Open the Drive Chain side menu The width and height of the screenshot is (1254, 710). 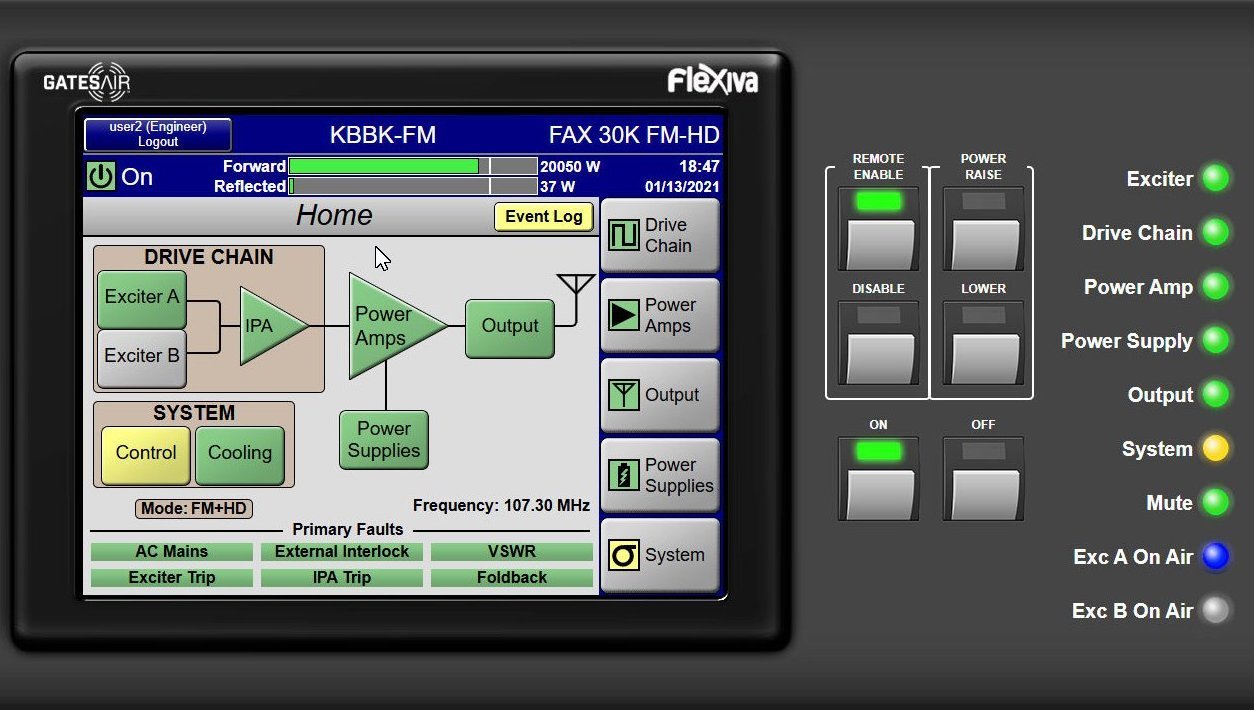(660, 236)
